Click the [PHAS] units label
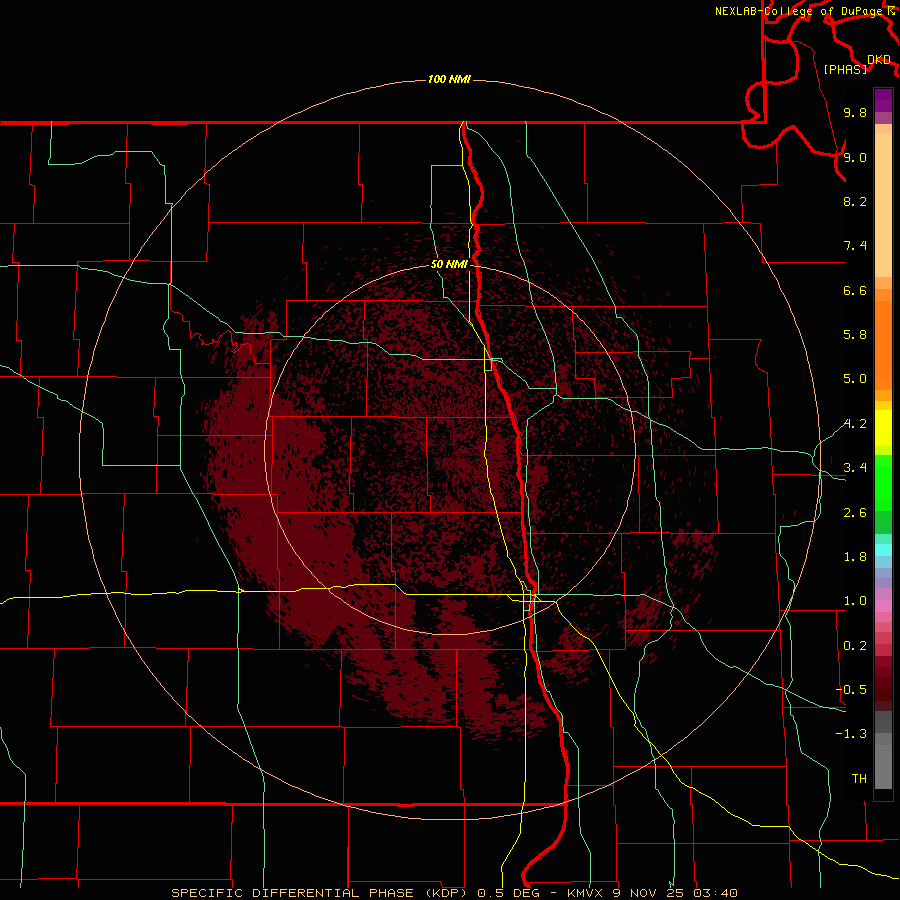The height and width of the screenshot is (900, 900). 845,69
